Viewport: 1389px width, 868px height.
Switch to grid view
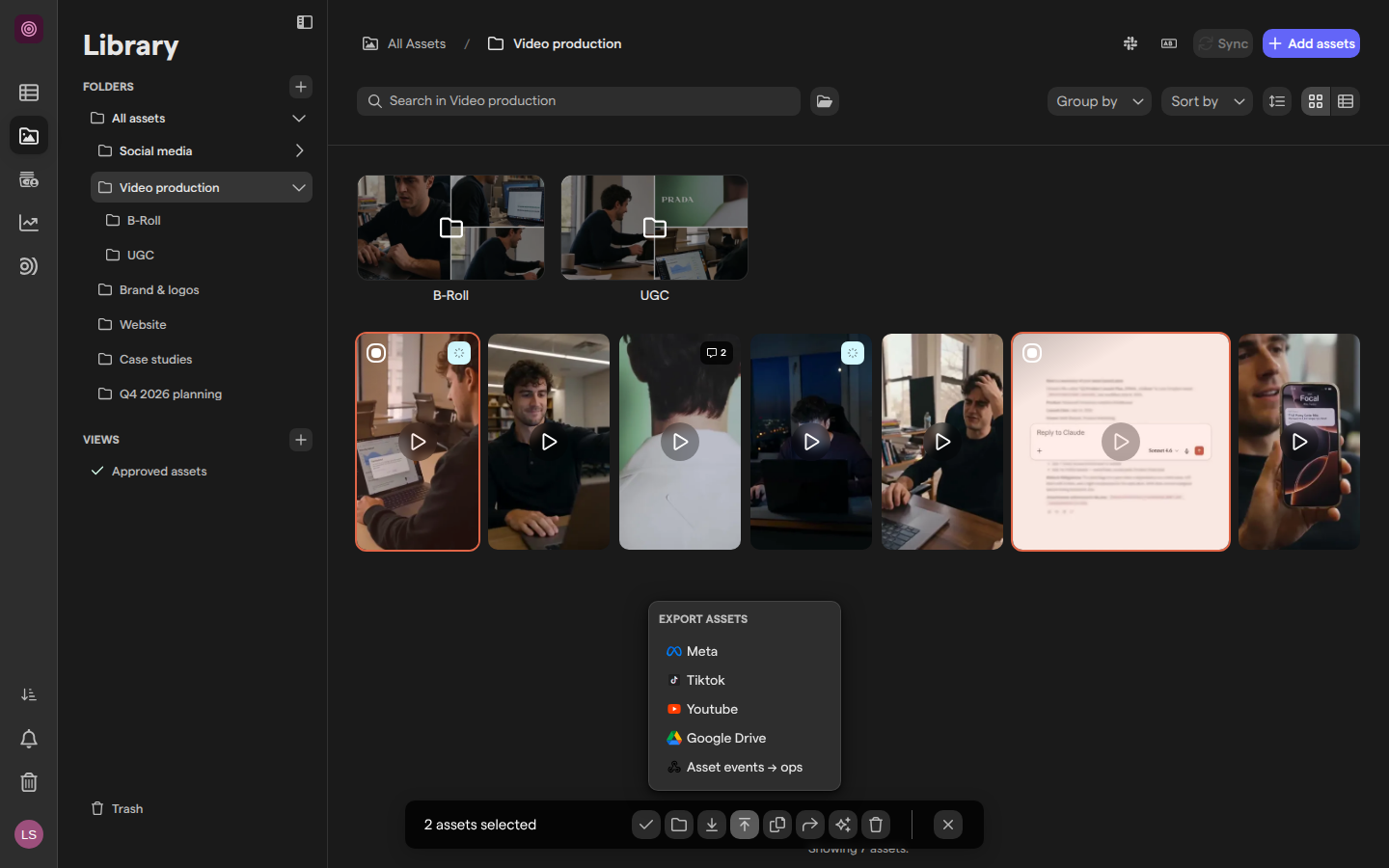pos(1316,101)
